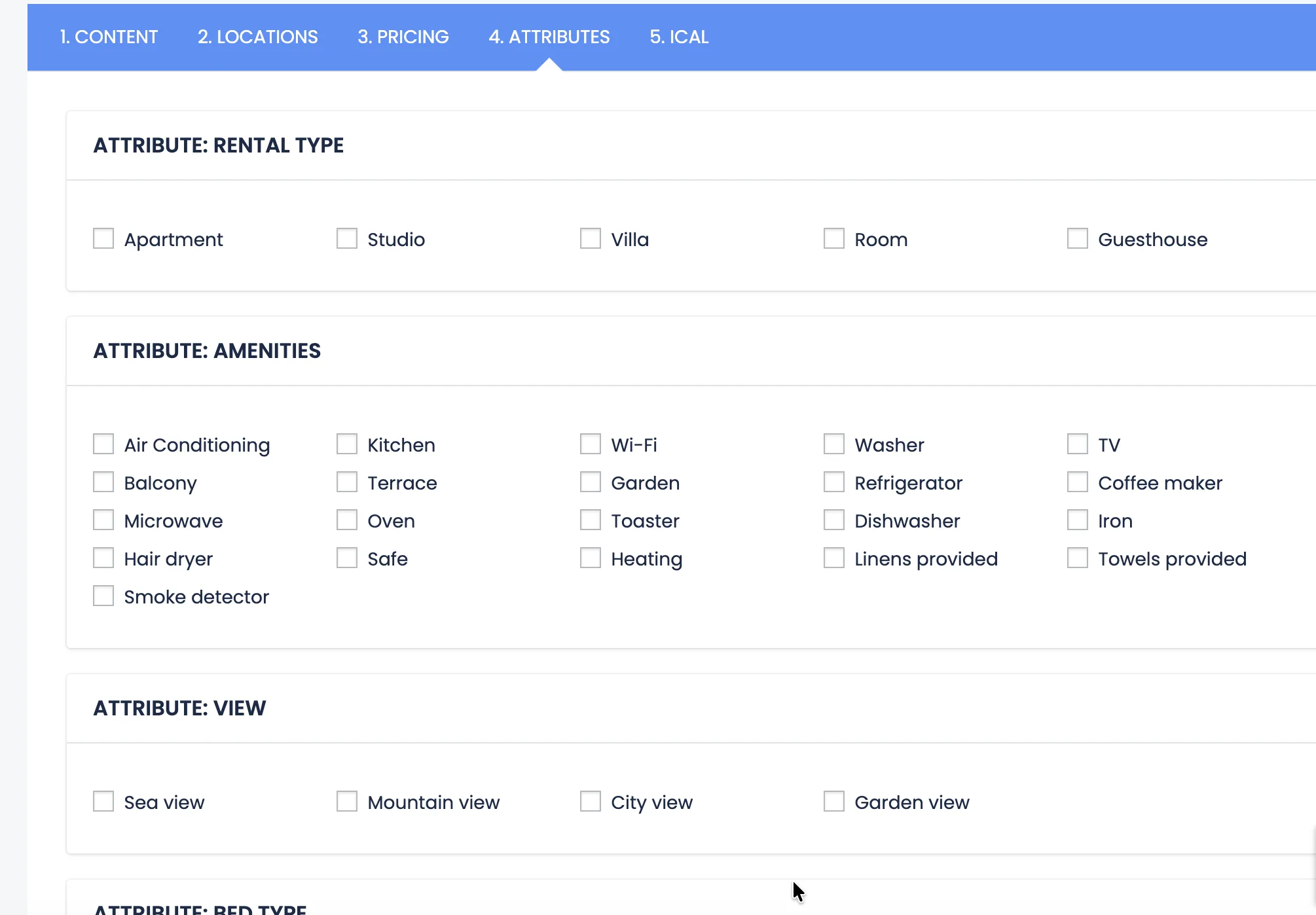Image resolution: width=1316 pixels, height=915 pixels.
Task: Enable the Coffee maker amenity
Action: coord(1078,482)
